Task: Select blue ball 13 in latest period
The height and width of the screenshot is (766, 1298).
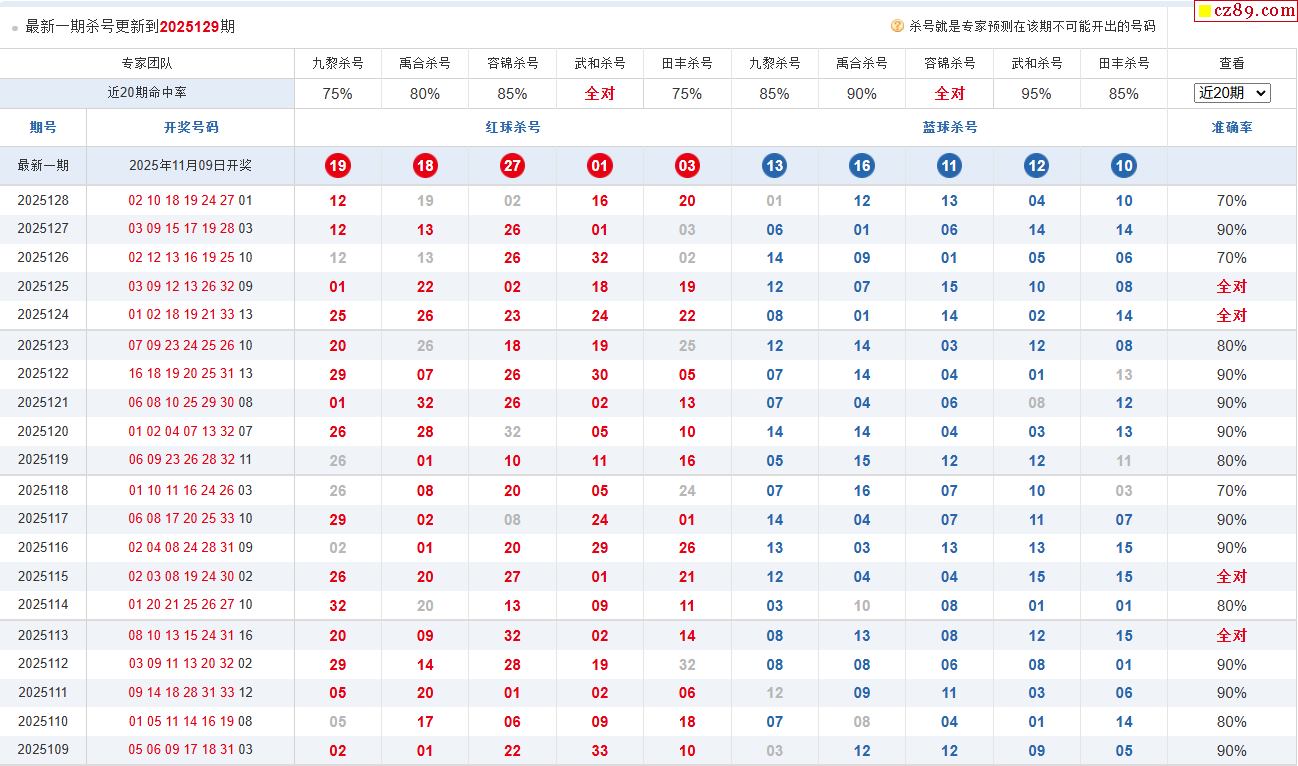Action: 774,166
